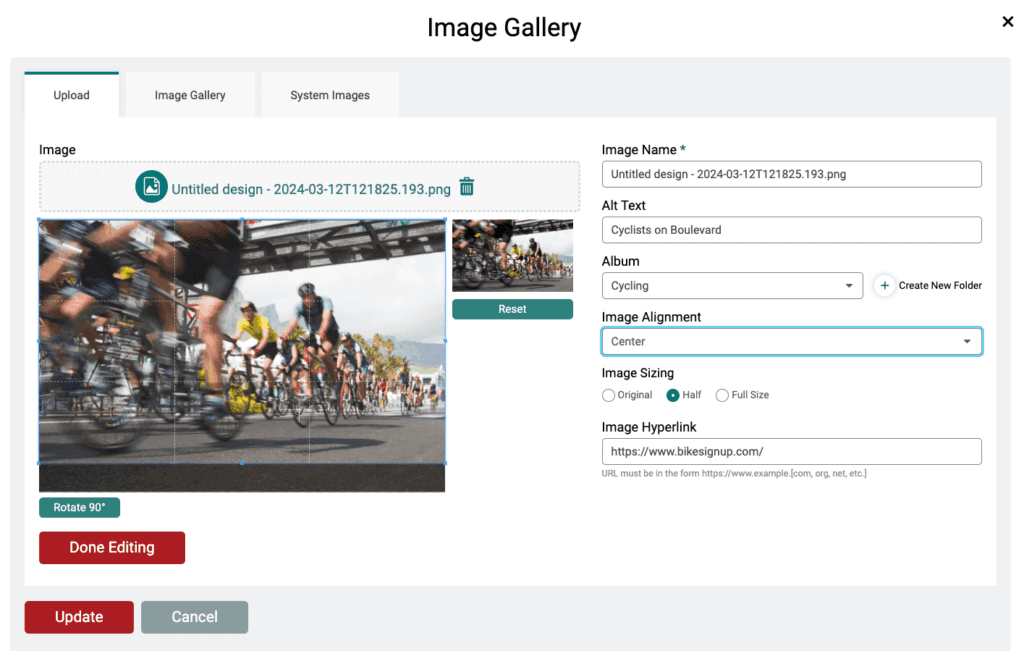Viewport: 1024px width, 651px height.
Task: Choose the Full Size image sizing option
Action: click(722, 395)
